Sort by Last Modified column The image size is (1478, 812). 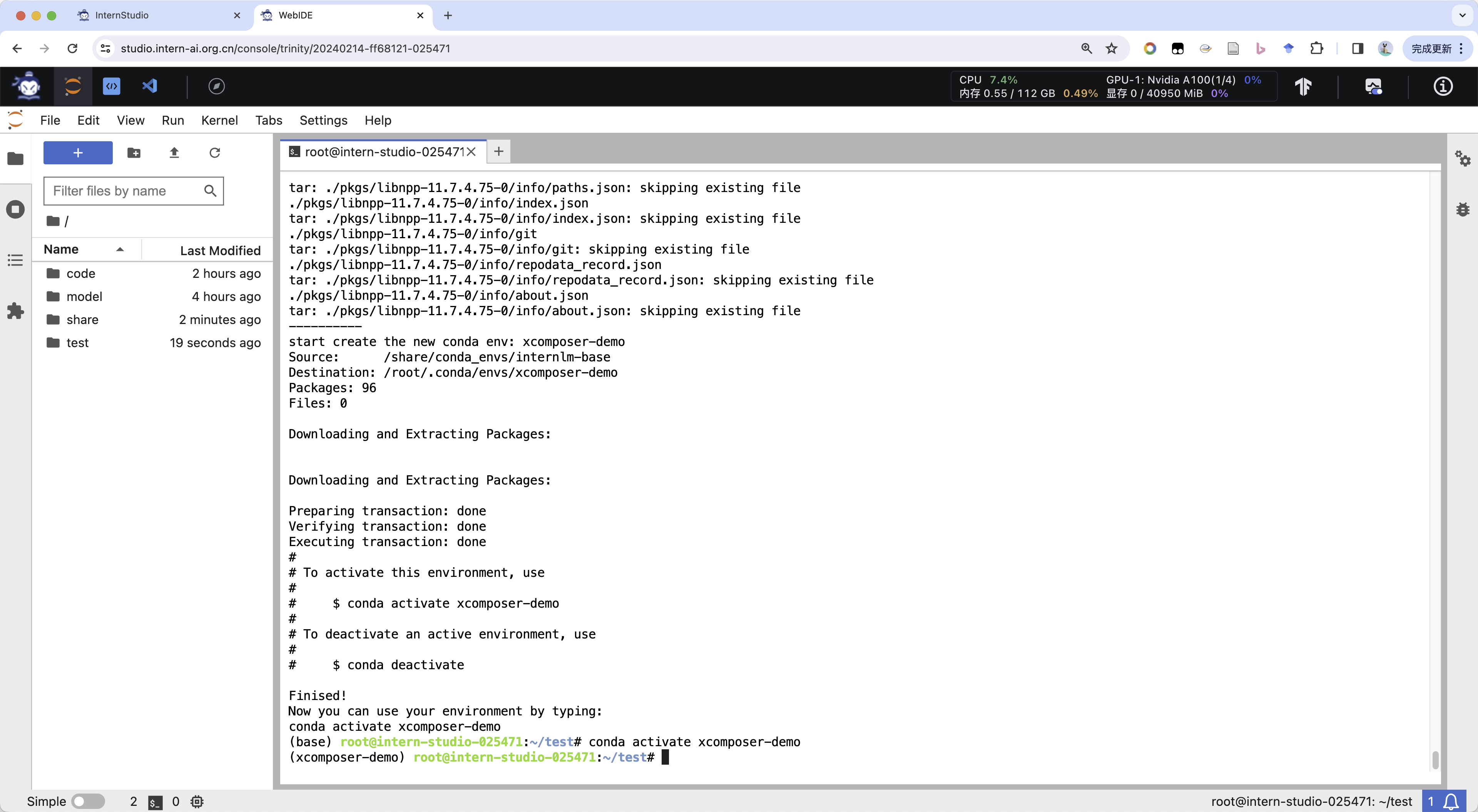tap(220, 250)
